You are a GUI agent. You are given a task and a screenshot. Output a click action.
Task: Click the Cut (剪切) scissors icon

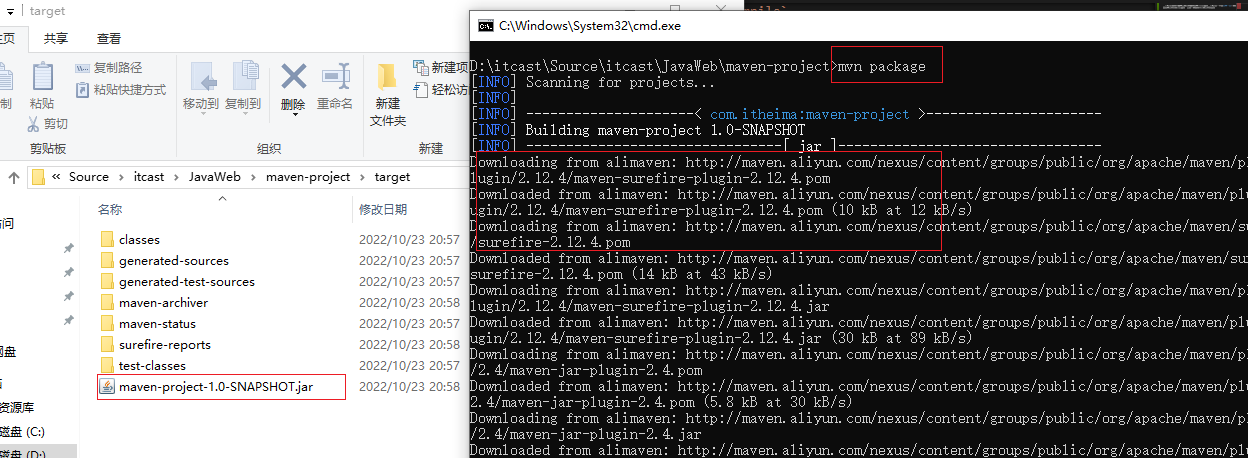click(34, 124)
